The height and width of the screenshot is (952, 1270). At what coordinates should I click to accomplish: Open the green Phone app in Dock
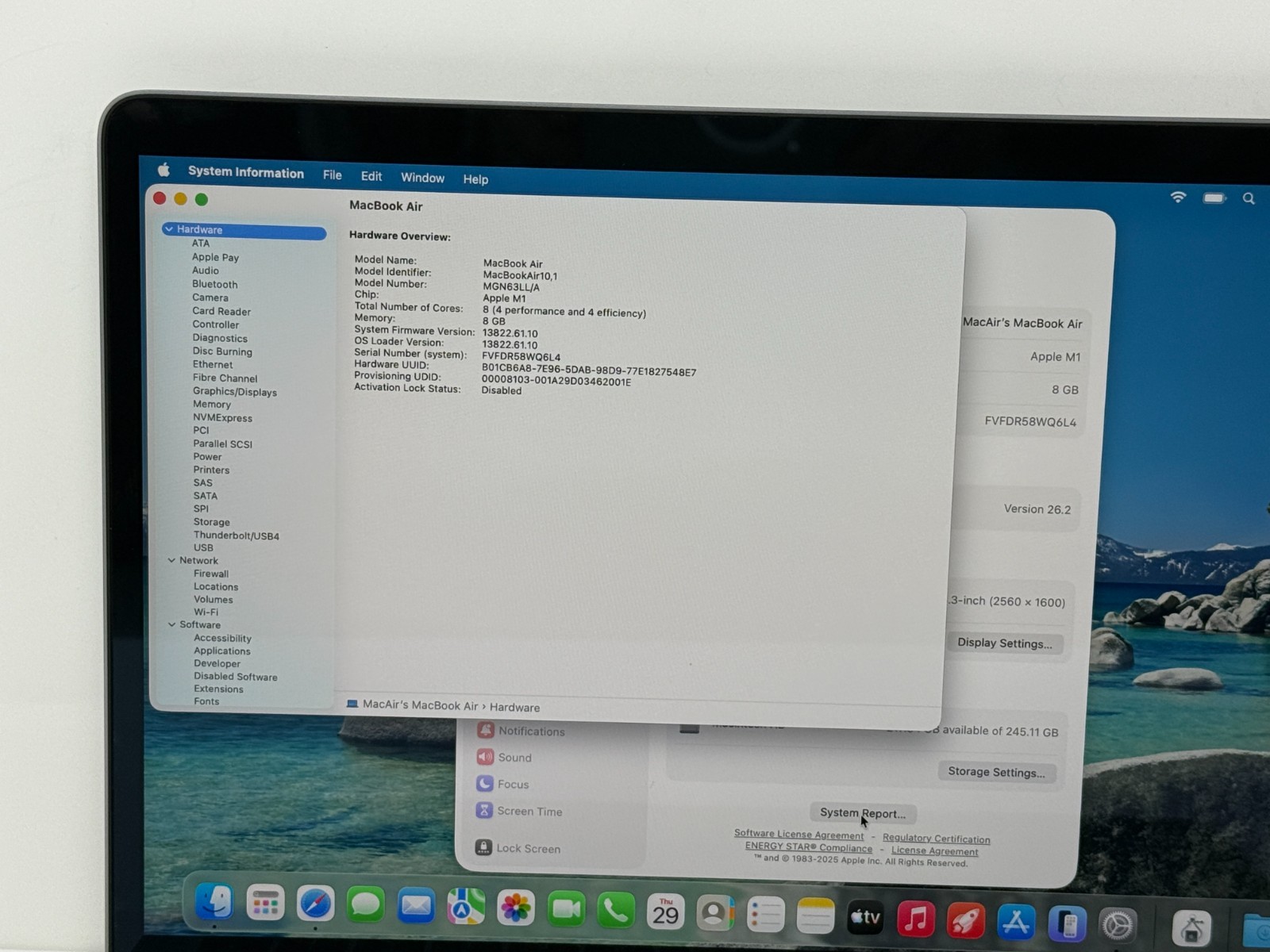point(616,911)
